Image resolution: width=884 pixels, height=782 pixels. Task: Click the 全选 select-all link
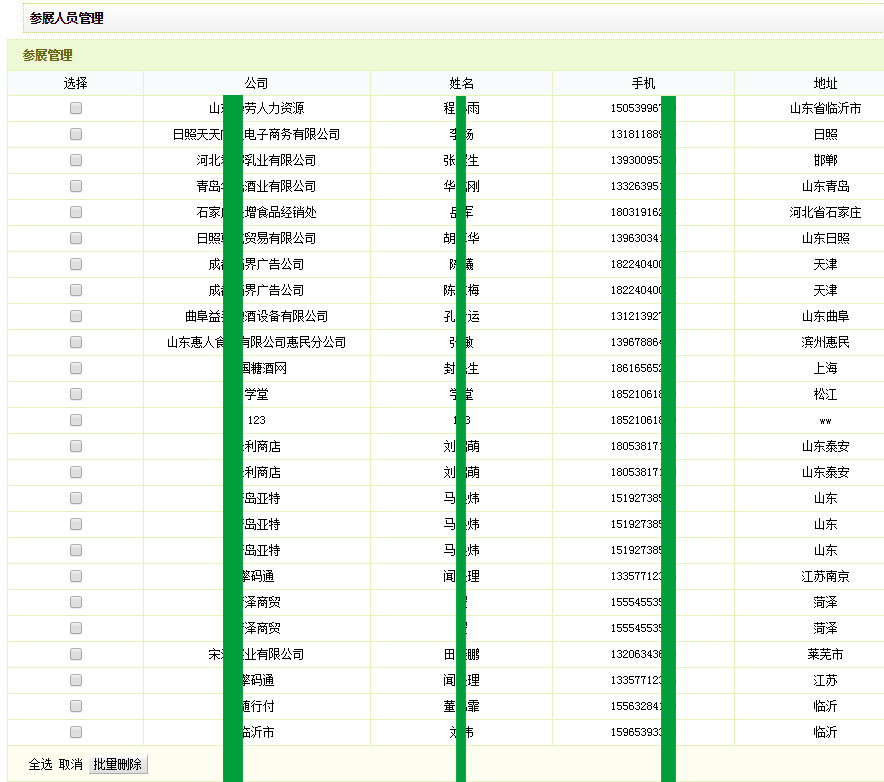click(x=40, y=764)
